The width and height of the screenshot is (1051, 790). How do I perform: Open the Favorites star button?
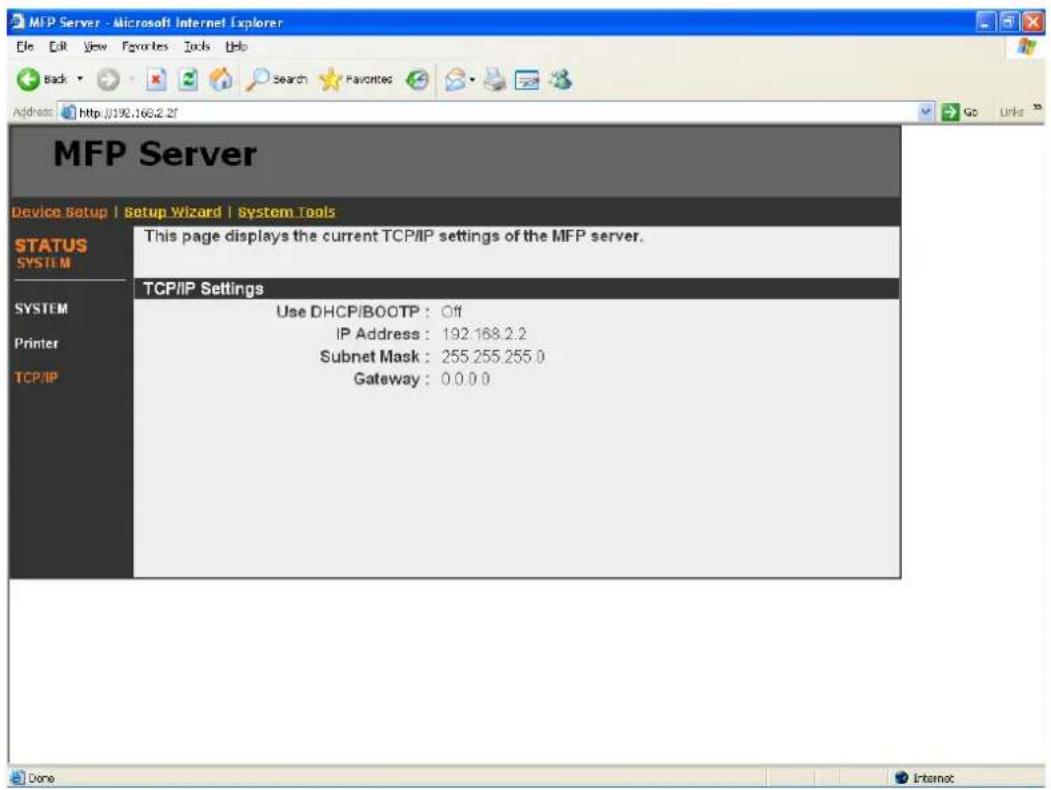pyautogui.click(x=356, y=79)
